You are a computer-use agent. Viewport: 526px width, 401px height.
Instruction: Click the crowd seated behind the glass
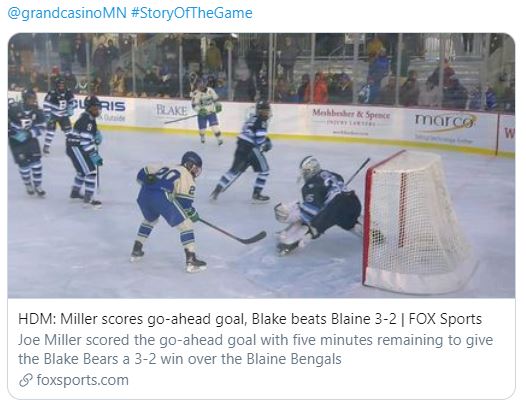point(262,68)
